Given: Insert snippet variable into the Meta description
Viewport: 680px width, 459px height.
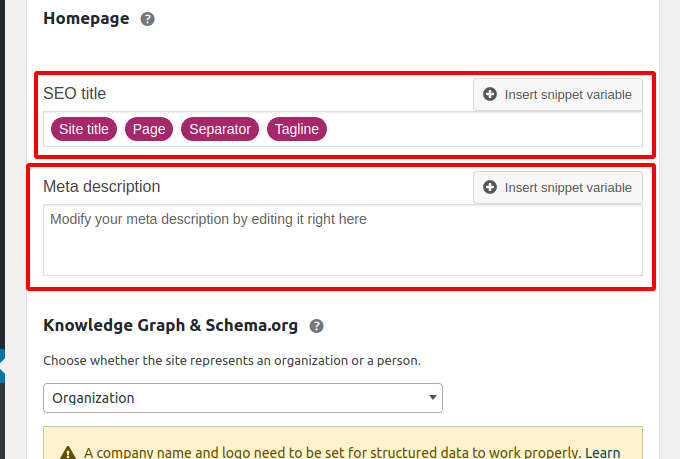Looking at the screenshot, I should click(x=558, y=187).
